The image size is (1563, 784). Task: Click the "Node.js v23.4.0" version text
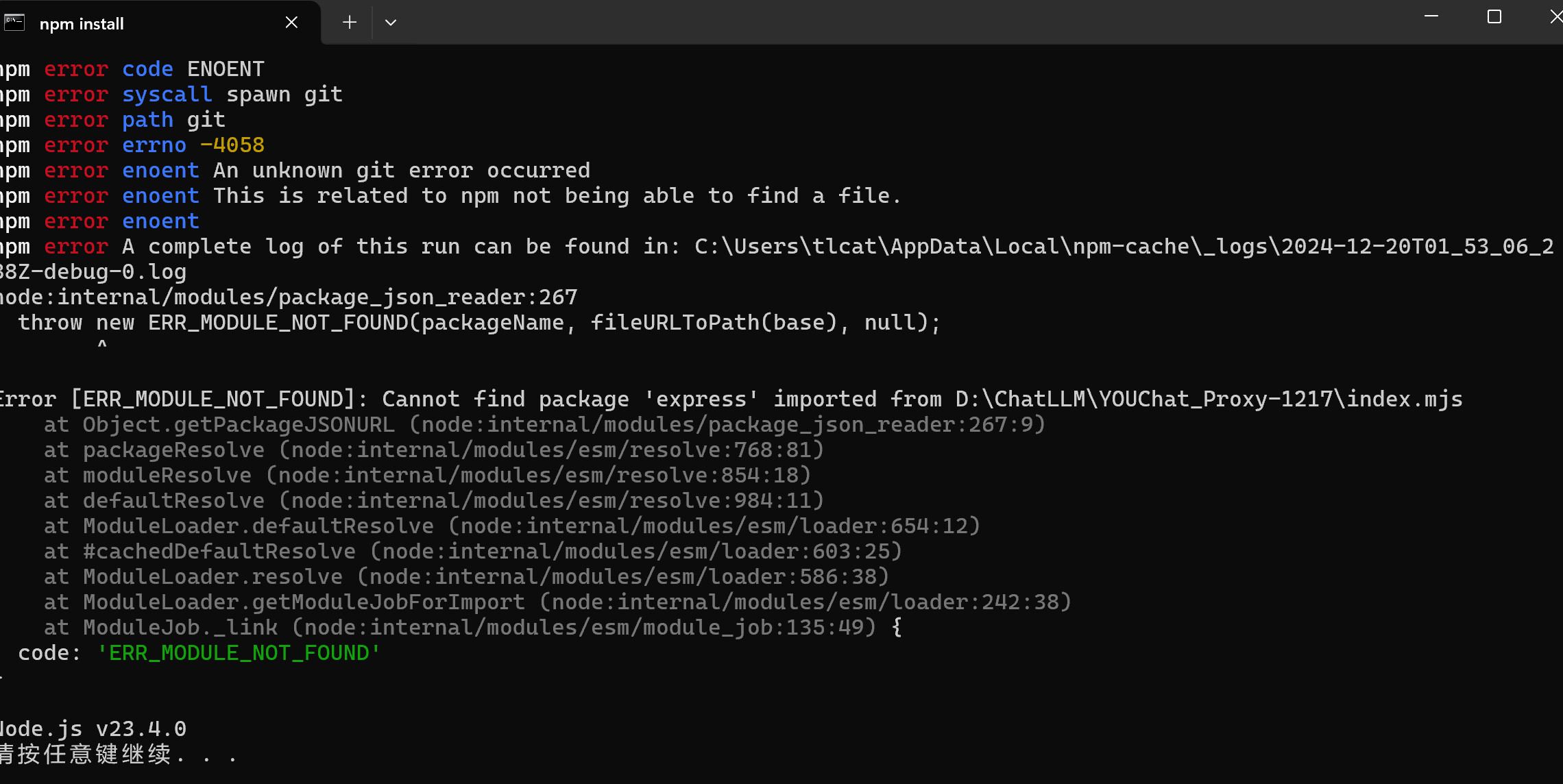pos(93,729)
